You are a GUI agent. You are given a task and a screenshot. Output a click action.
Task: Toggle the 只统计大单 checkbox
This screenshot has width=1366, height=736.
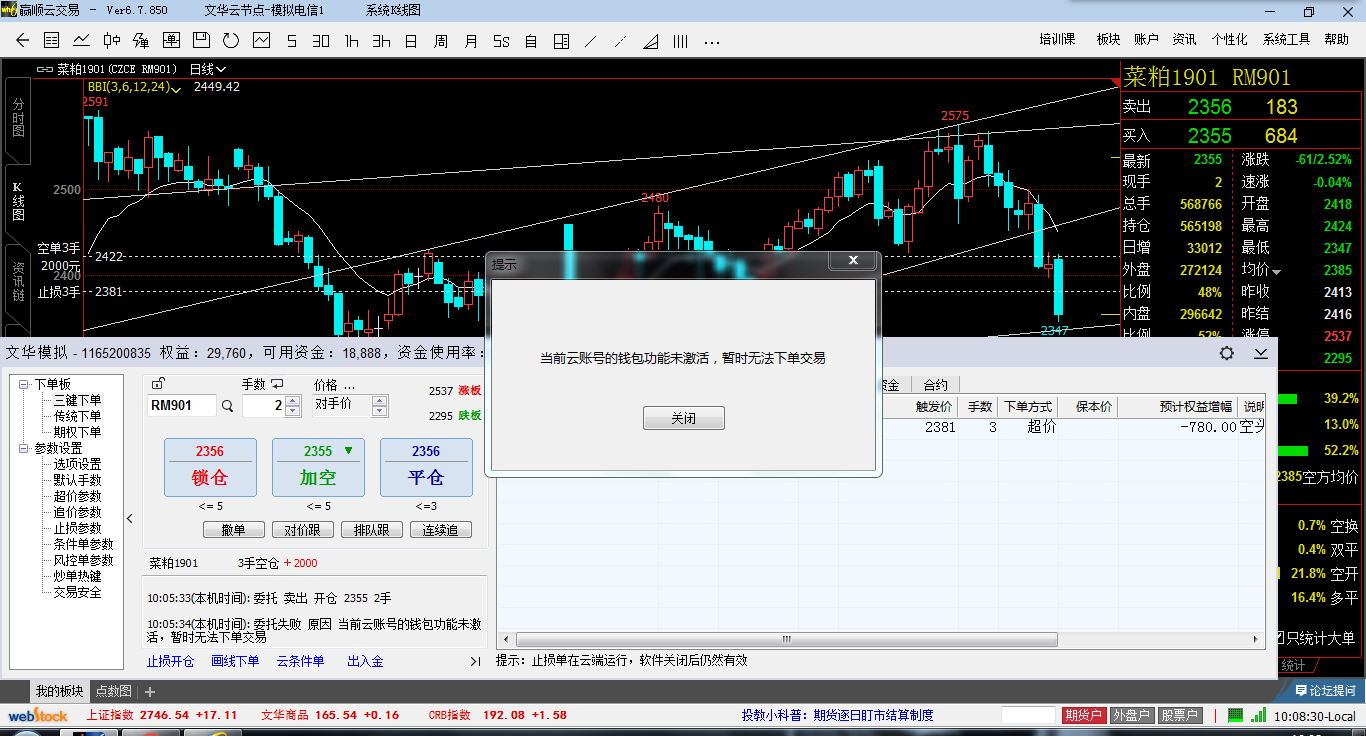[1278, 637]
